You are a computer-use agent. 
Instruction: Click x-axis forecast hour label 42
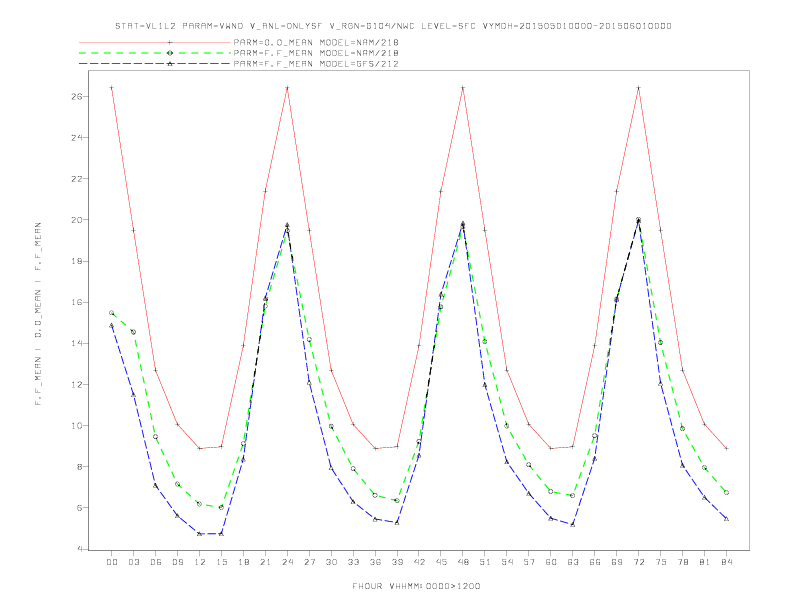click(419, 562)
